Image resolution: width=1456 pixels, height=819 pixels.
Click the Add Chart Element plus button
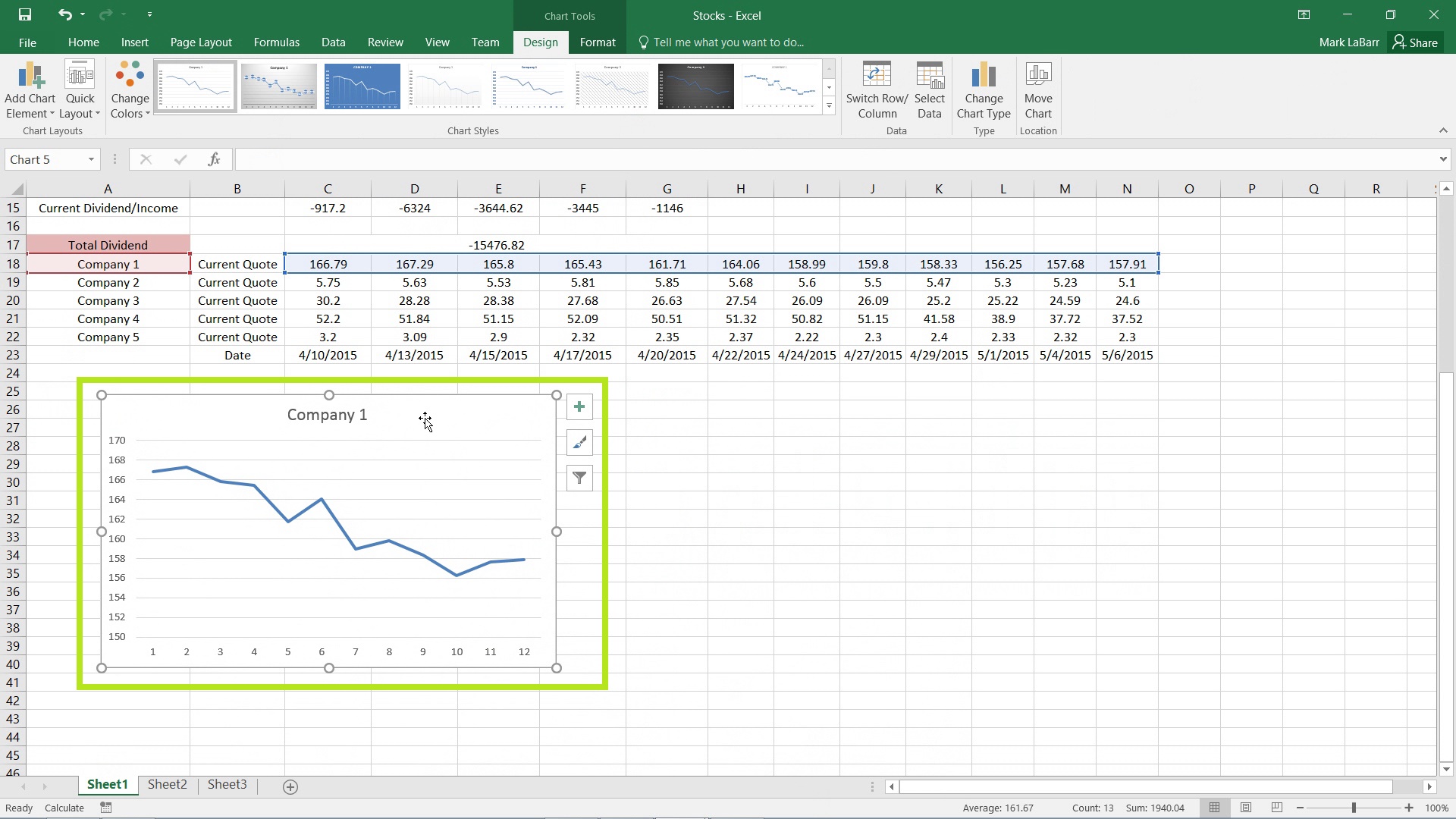tap(579, 406)
